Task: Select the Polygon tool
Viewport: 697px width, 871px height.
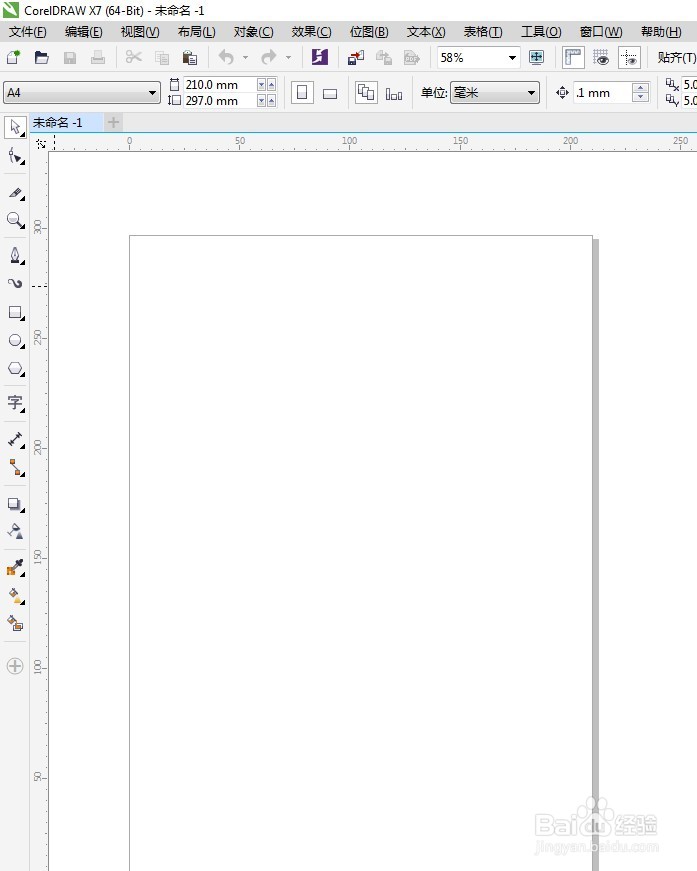Action: 15,369
